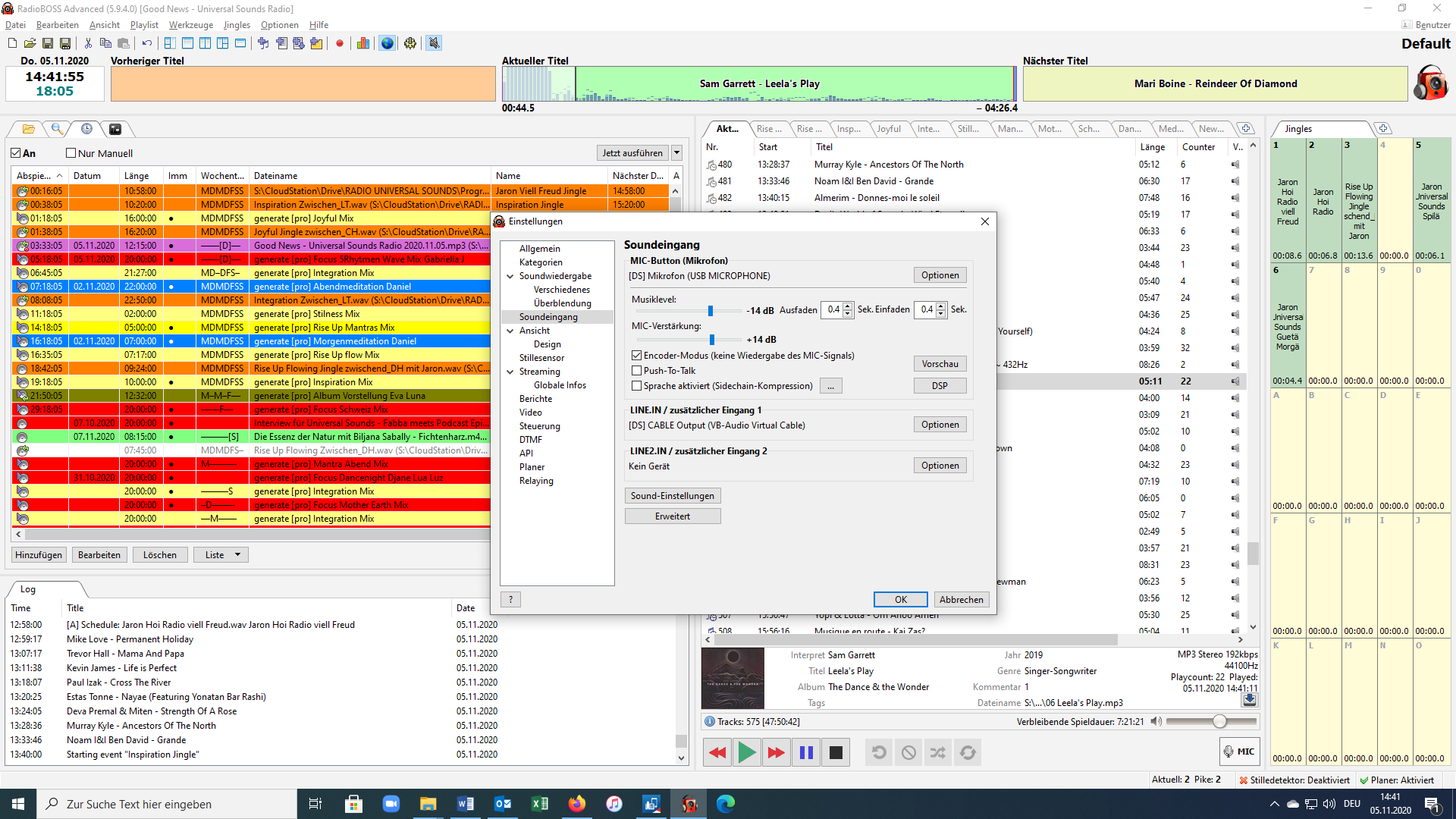The height and width of the screenshot is (819, 1456).
Task: Increase the Einfaden seconds stepper
Action: (x=941, y=306)
